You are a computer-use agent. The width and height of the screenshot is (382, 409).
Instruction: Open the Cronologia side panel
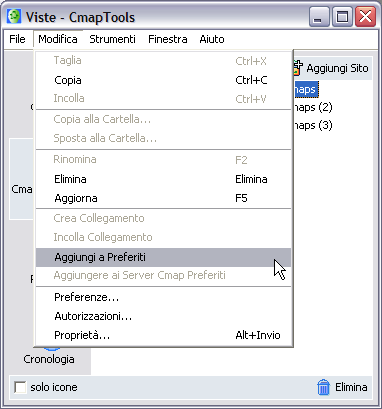49,359
